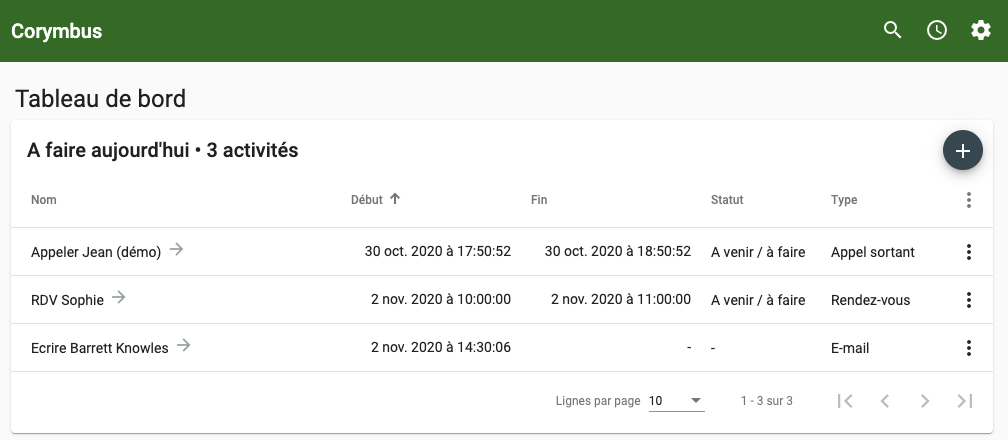Sort table by Type column
The image size is (1008, 440).
point(844,200)
